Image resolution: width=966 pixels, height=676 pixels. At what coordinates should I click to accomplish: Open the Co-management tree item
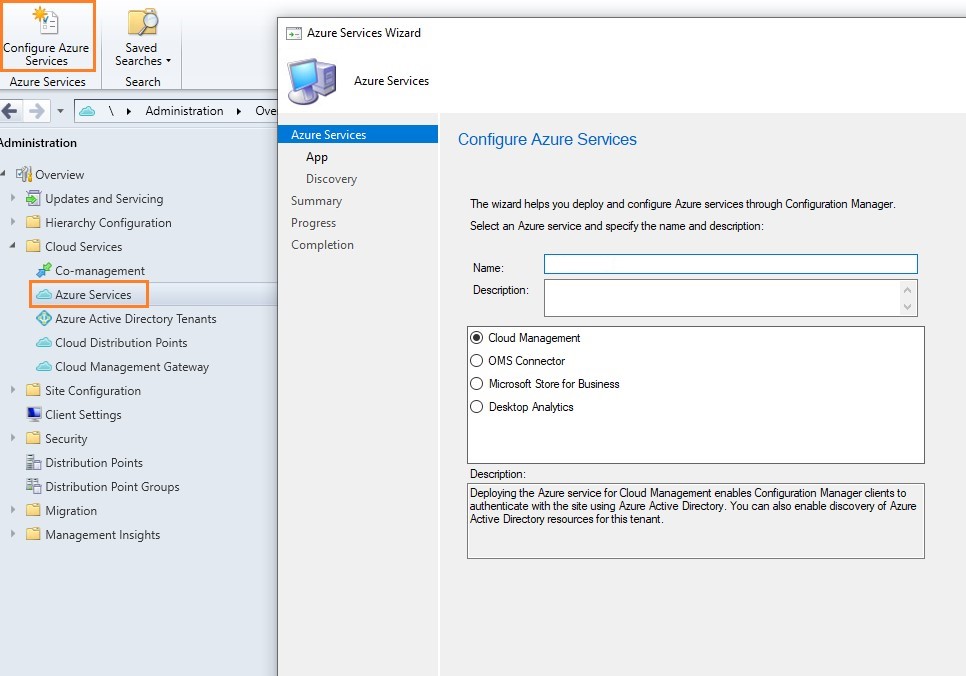click(x=100, y=271)
